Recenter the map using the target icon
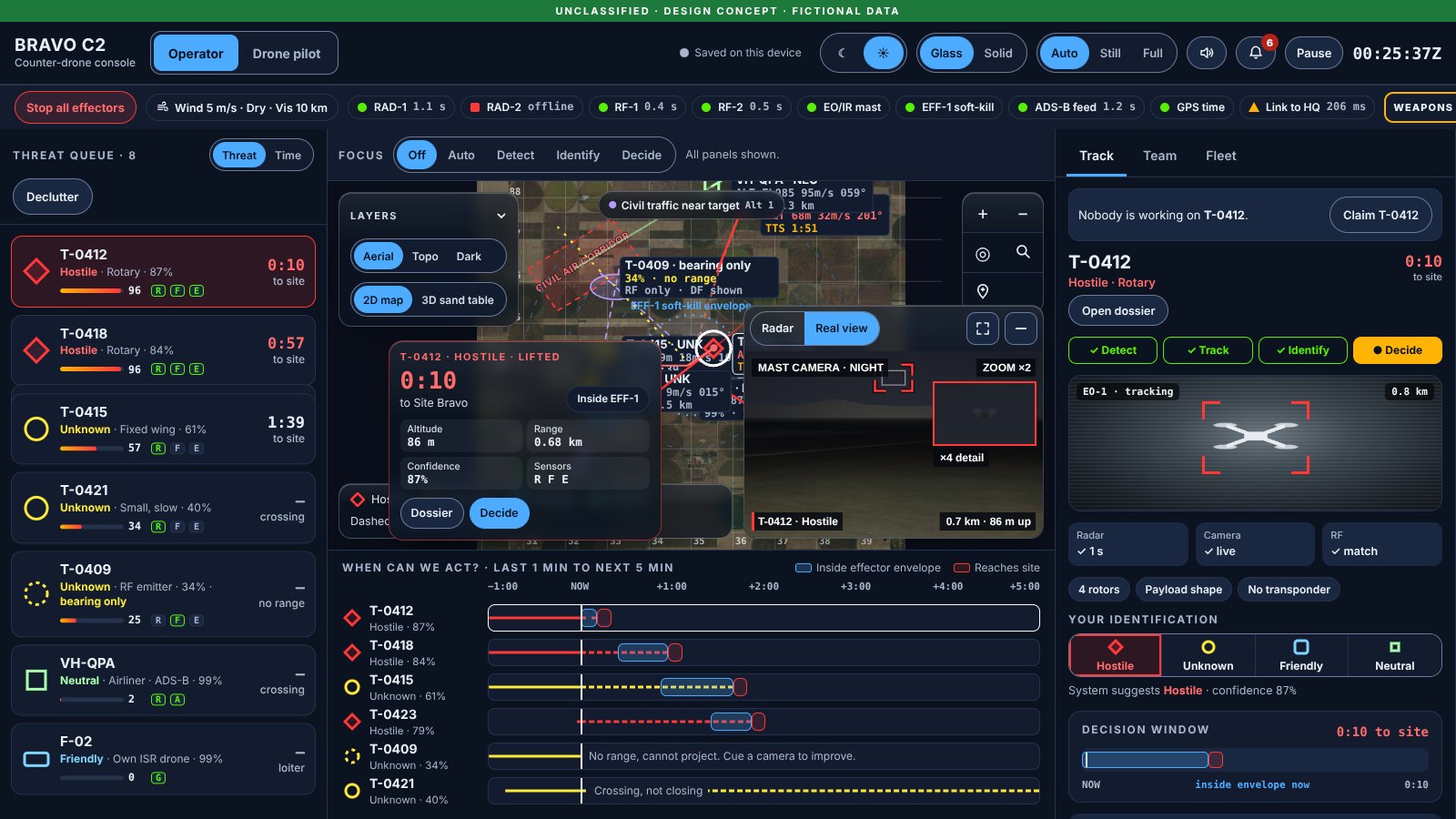Screen dimensions: 1456x819 coord(983,254)
